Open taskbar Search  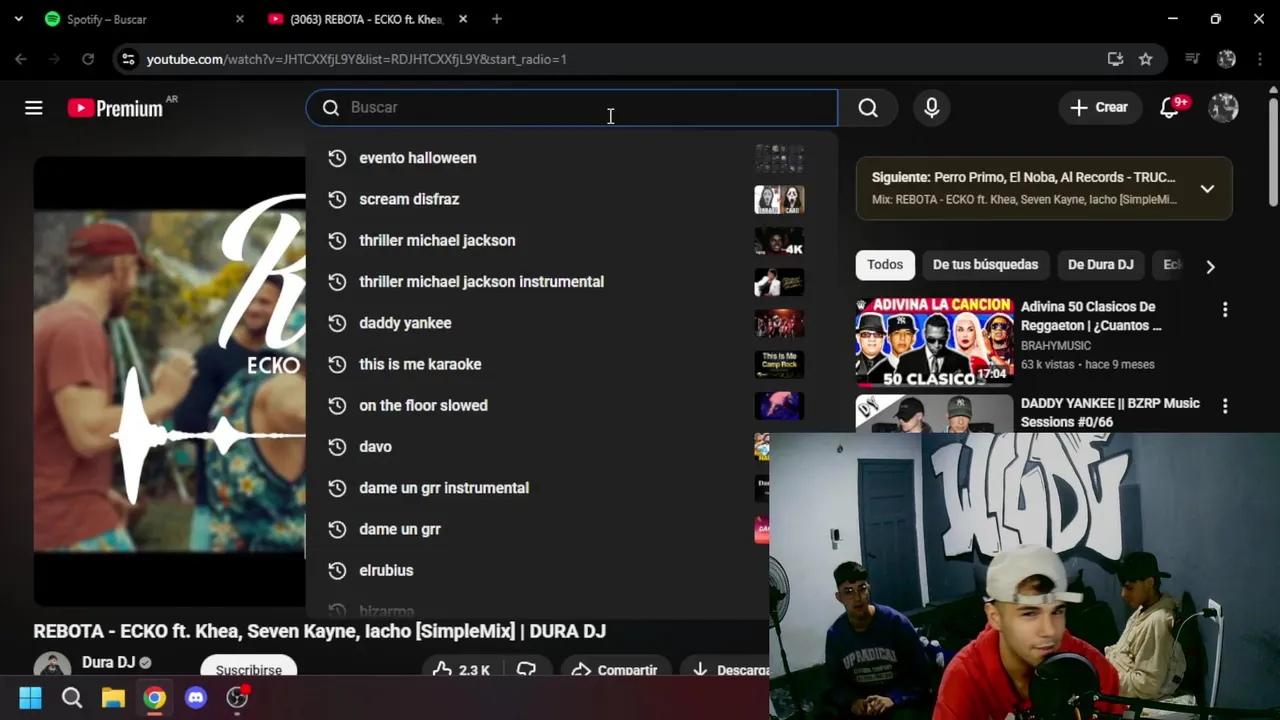(x=72, y=698)
